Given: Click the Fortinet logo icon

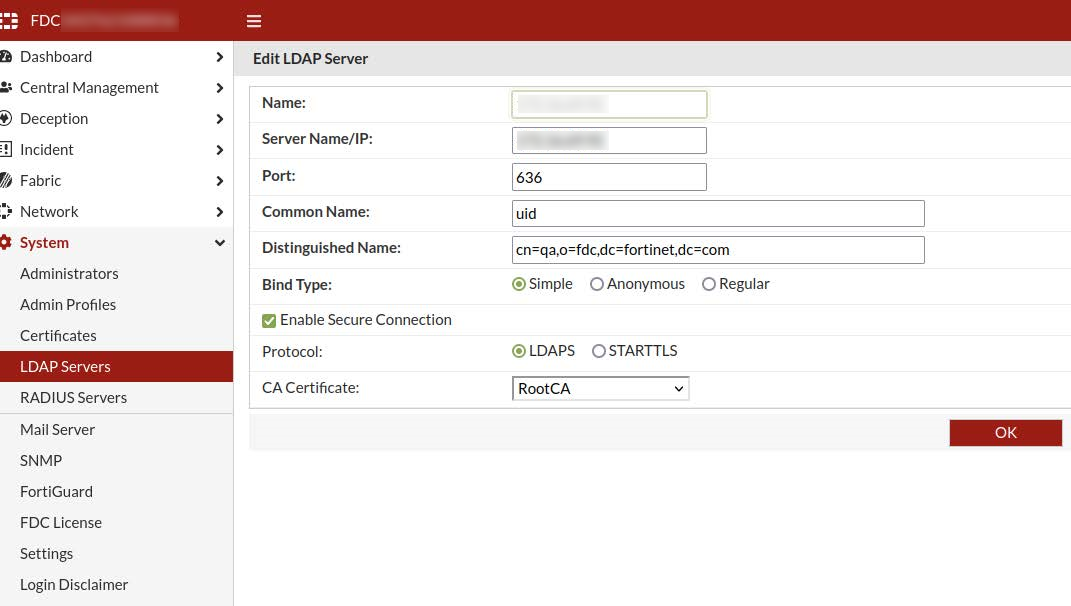Looking at the screenshot, I should click(8, 21).
